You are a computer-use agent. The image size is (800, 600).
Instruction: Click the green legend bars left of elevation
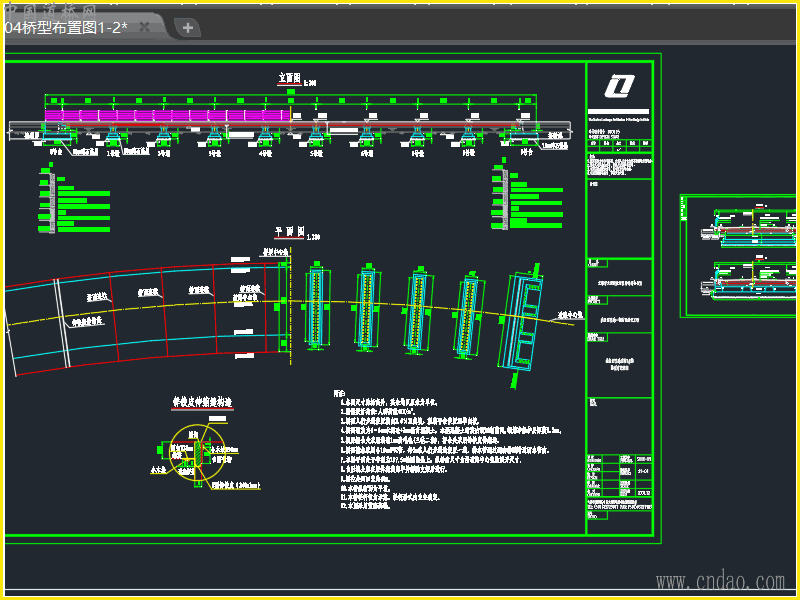[75, 200]
